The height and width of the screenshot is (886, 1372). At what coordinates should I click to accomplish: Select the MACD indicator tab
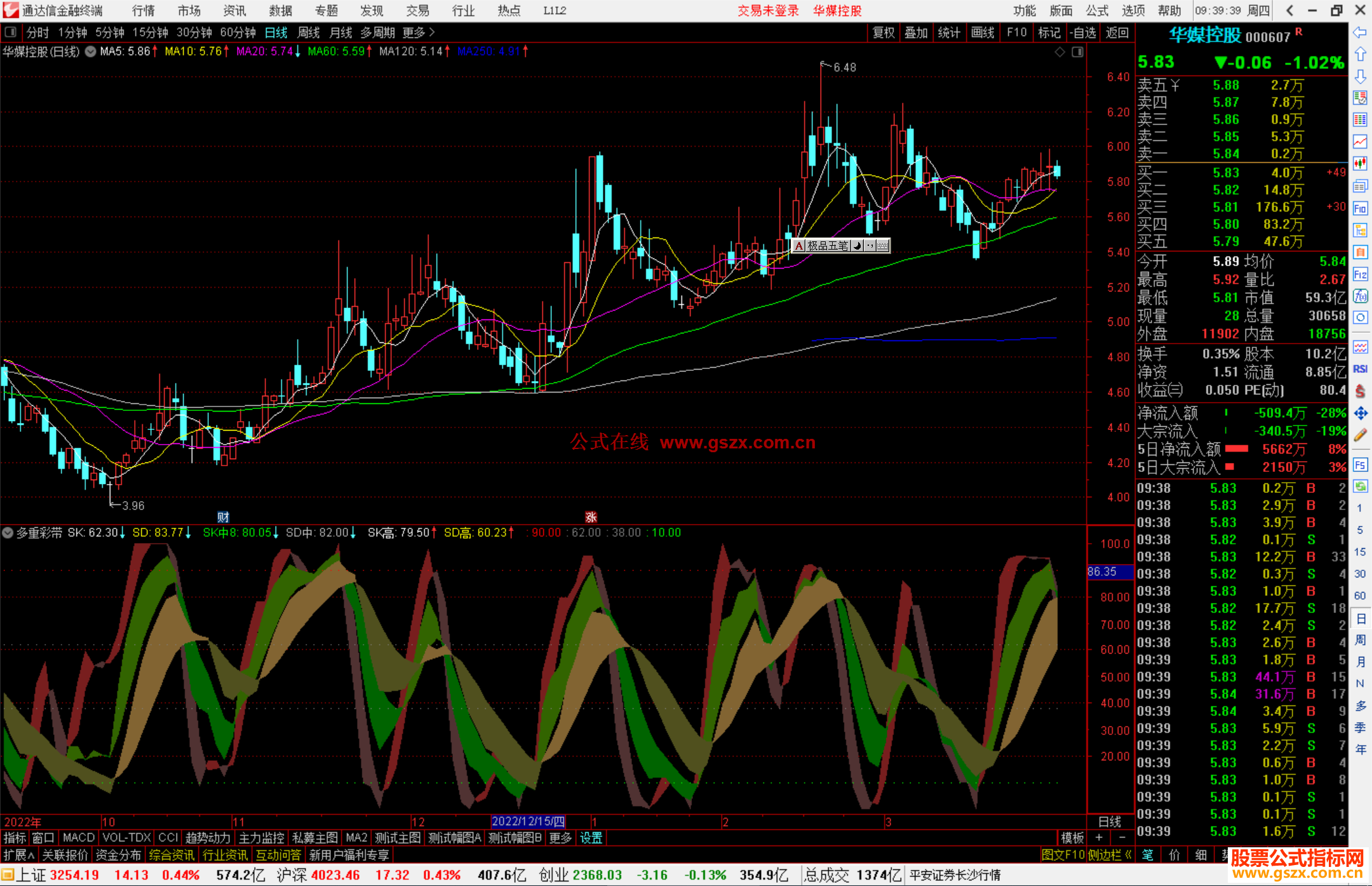(x=78, y=838)
